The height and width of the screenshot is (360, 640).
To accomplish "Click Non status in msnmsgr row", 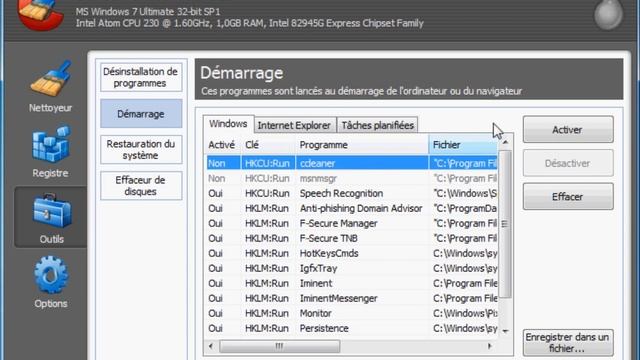I will pyautogui.click(x=217, y=178).
